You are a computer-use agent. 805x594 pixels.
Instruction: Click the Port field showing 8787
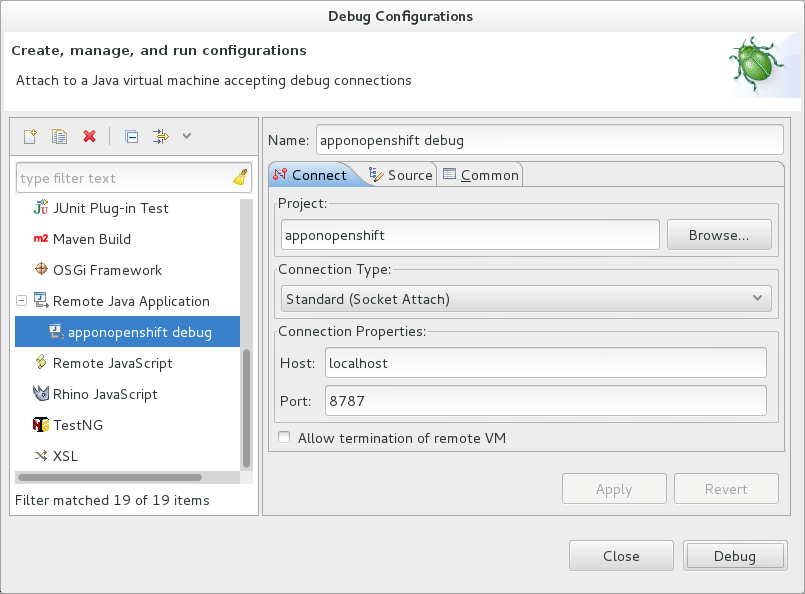[544, 401]
